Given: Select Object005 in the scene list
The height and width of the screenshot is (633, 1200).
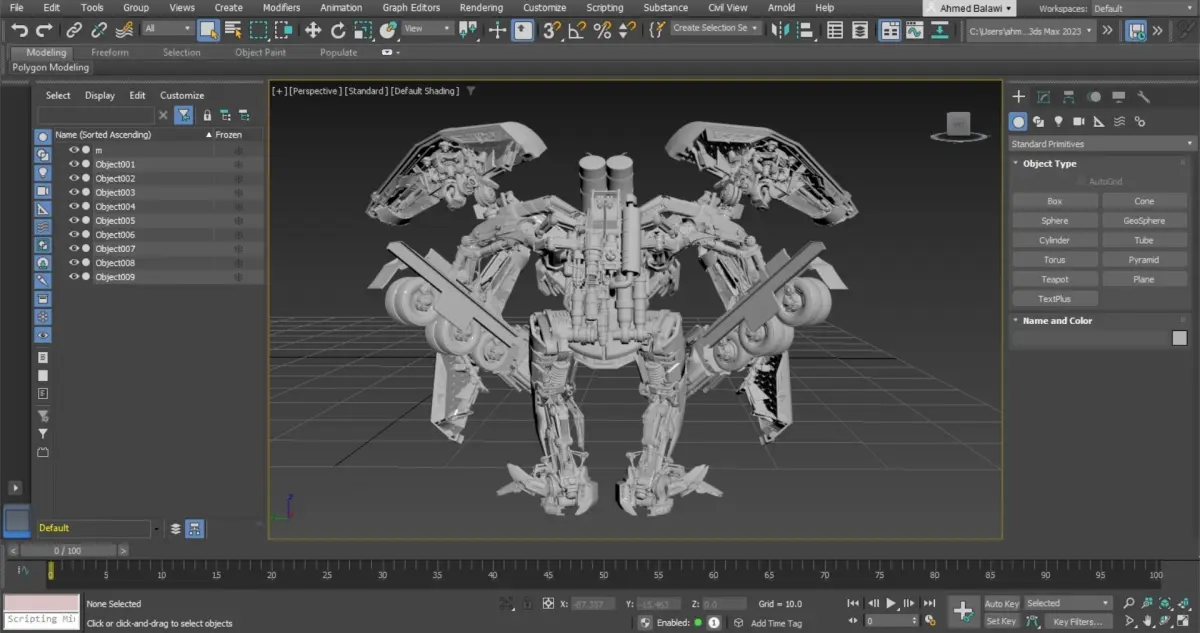Looking at the screenshot, I should tap(115, 220).
